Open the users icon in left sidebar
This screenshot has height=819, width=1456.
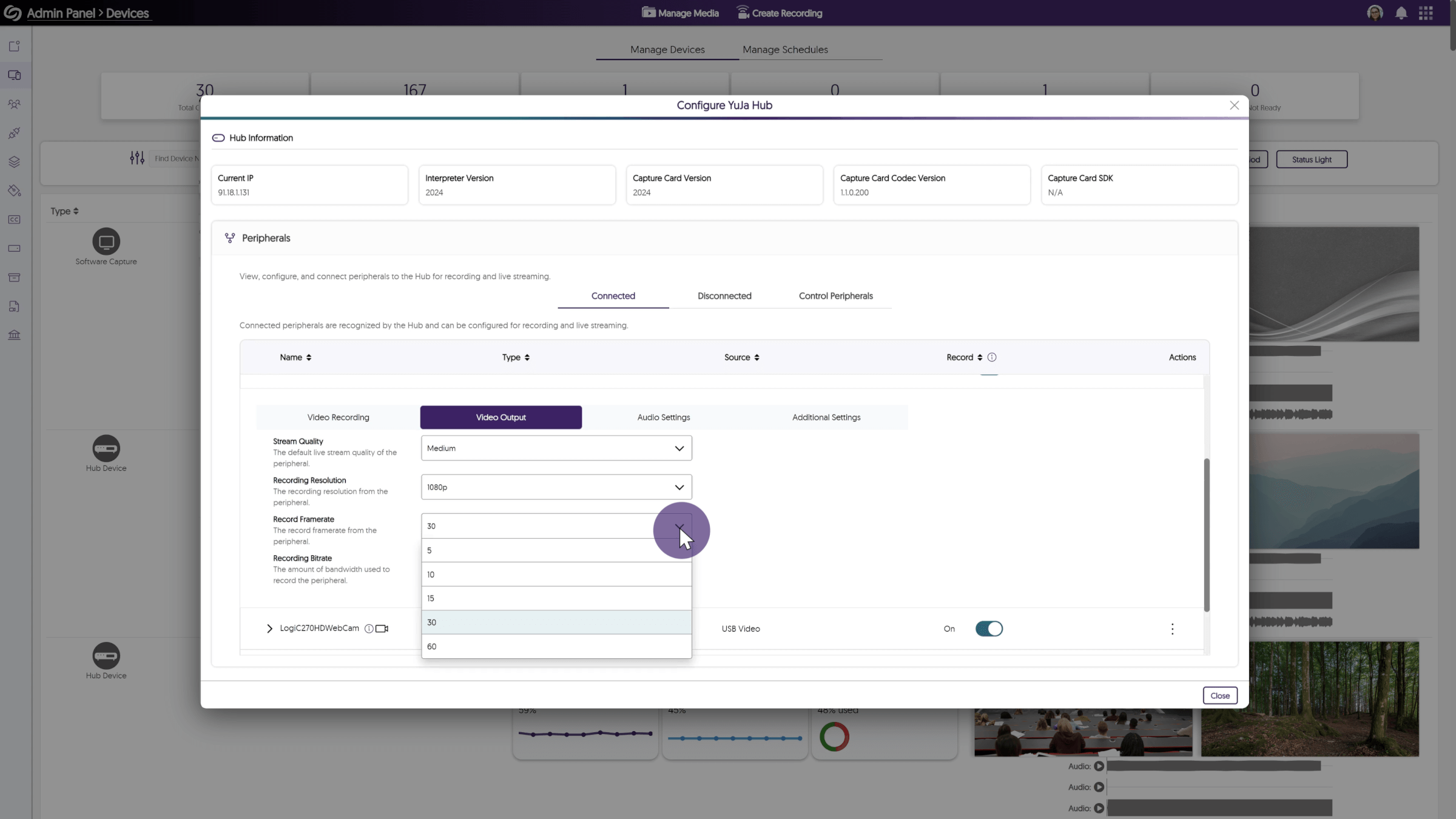click(x=15, y=104)
